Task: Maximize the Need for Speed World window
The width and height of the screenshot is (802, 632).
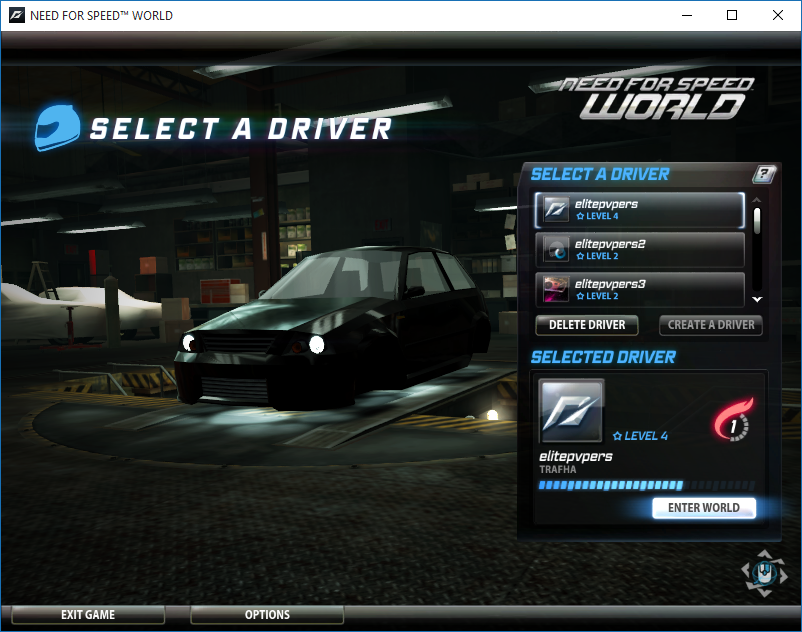Action: pos(732,15)
